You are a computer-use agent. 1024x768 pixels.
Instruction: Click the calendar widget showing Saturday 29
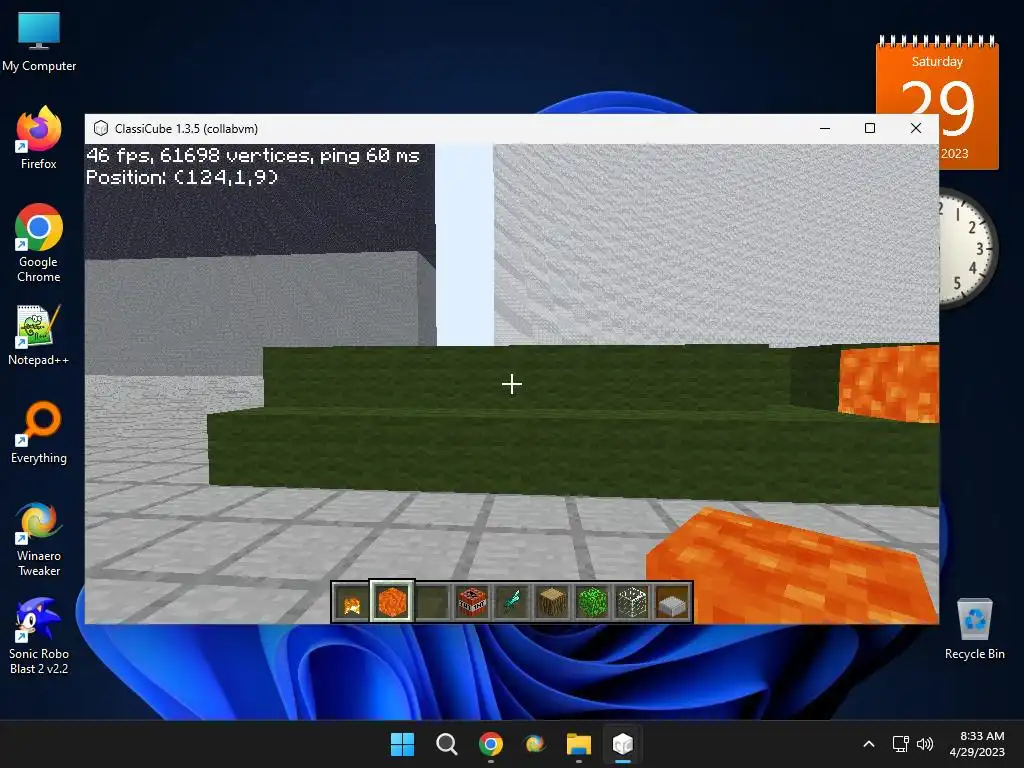coord(937,101)
